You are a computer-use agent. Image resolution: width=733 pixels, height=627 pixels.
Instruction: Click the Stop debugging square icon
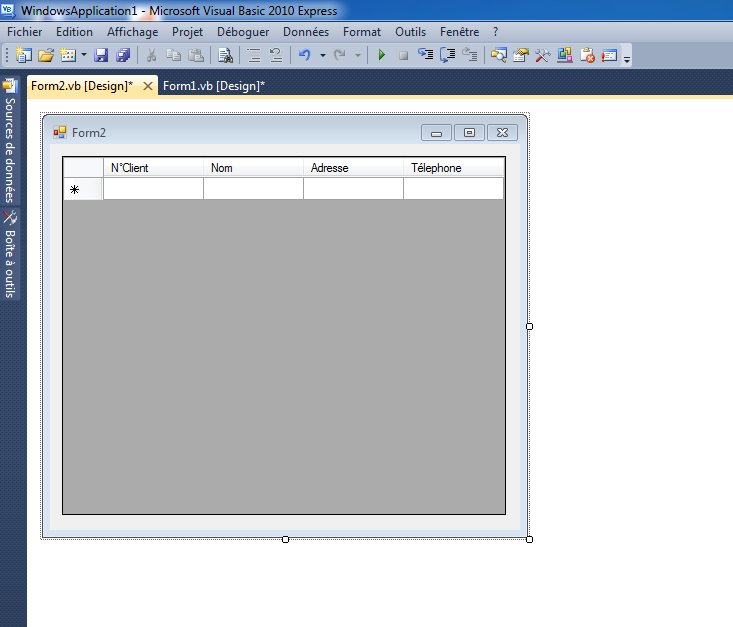[x=403, y=56]
